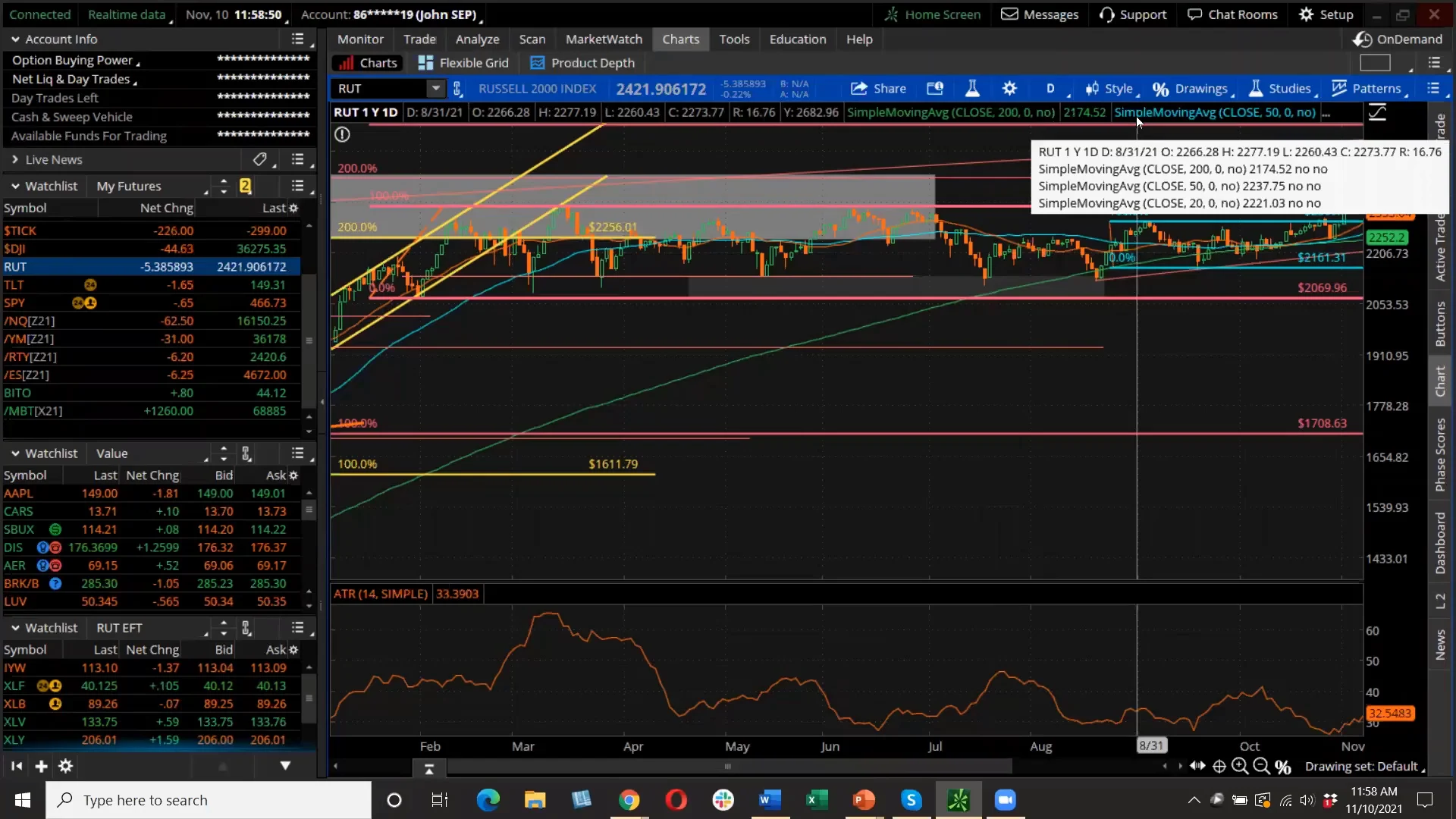Open the Studies button
Image resolution: width=1456 pixels, height=819 pixels.
click(1281, 89)
